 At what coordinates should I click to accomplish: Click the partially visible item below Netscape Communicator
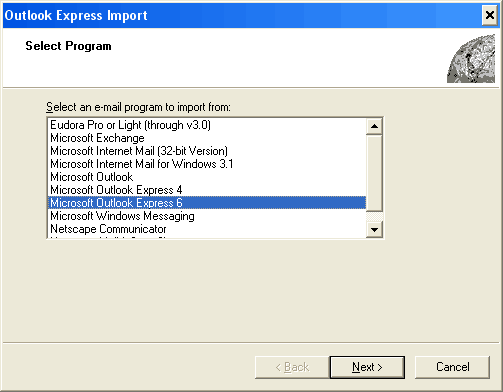[207, 237]
